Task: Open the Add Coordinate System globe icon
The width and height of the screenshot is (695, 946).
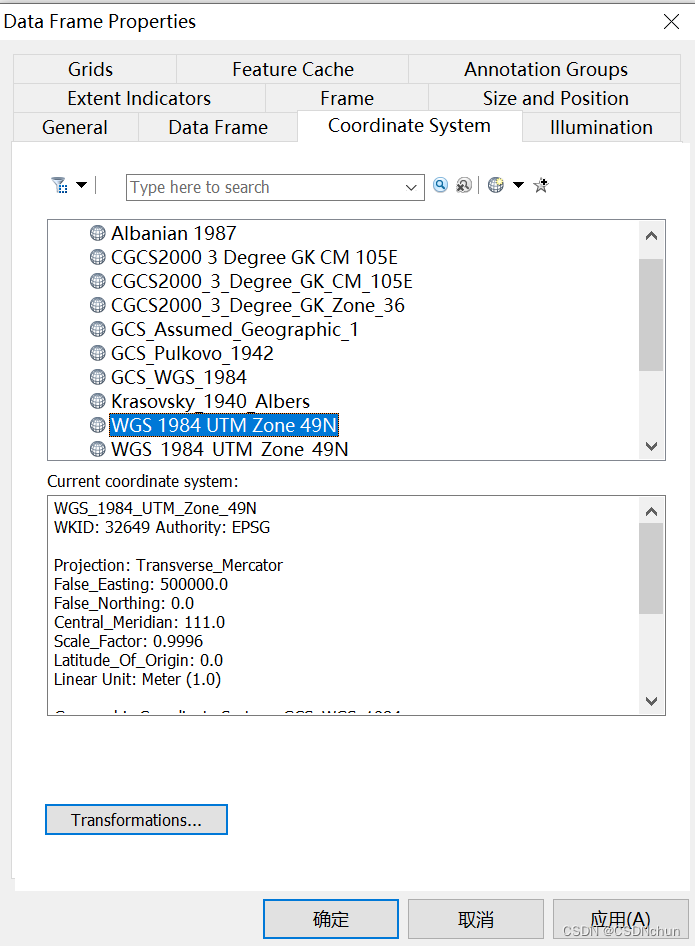Action: point(496,185)
